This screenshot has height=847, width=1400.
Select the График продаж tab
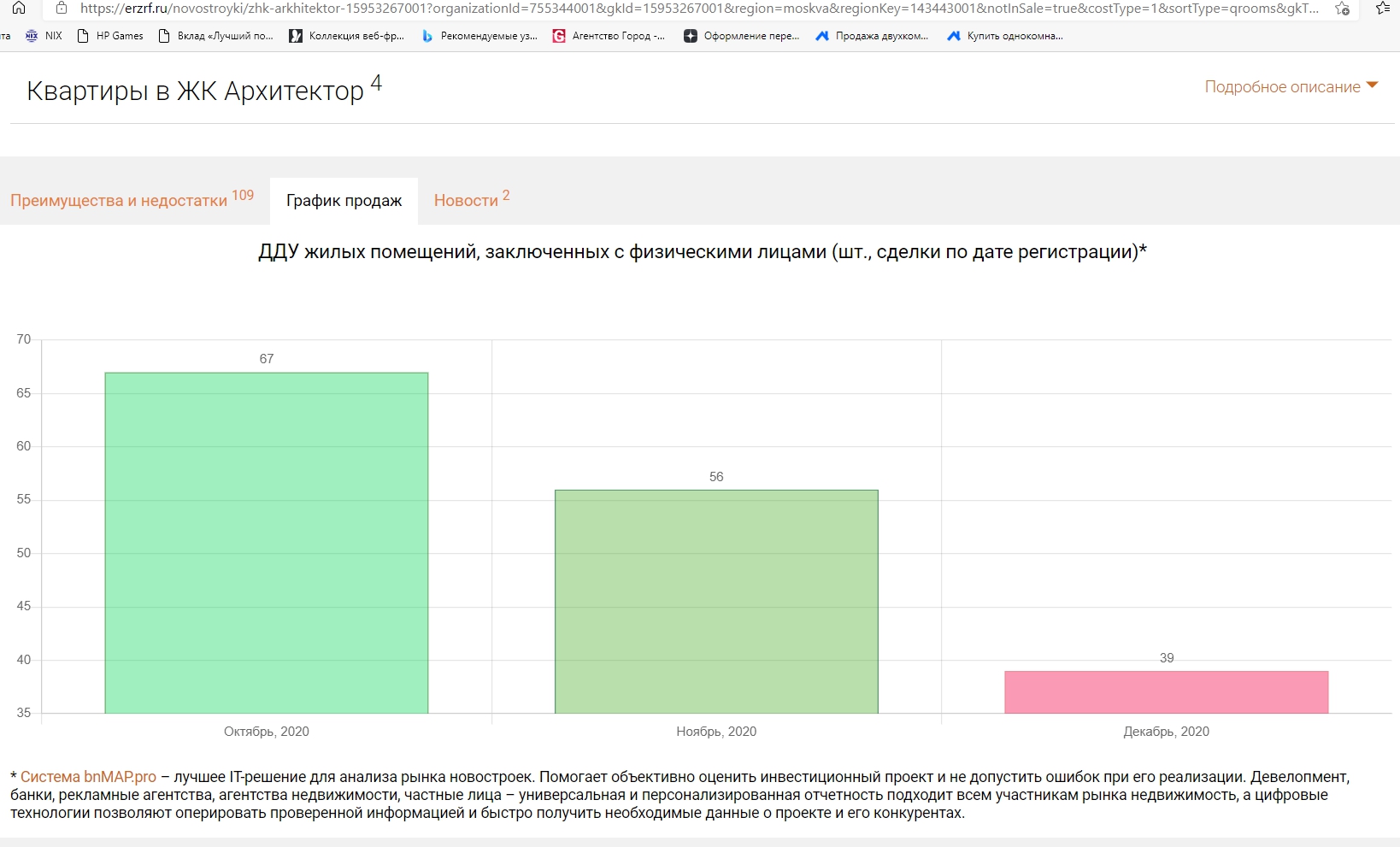coord(344,201)
